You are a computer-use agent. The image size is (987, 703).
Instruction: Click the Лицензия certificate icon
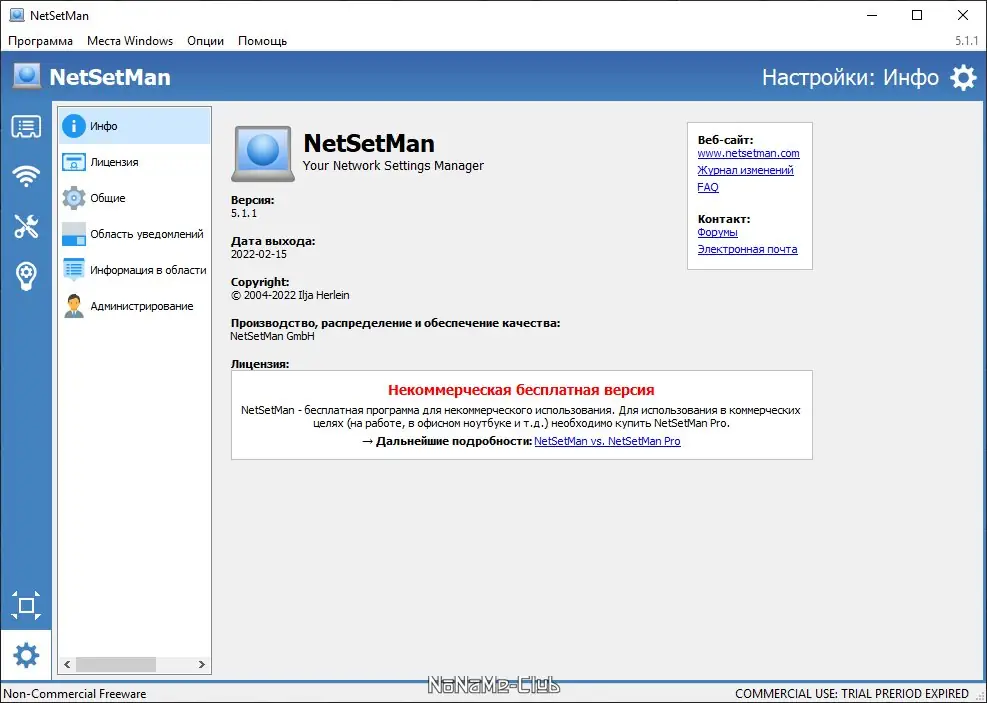click(x=74, y=162)
